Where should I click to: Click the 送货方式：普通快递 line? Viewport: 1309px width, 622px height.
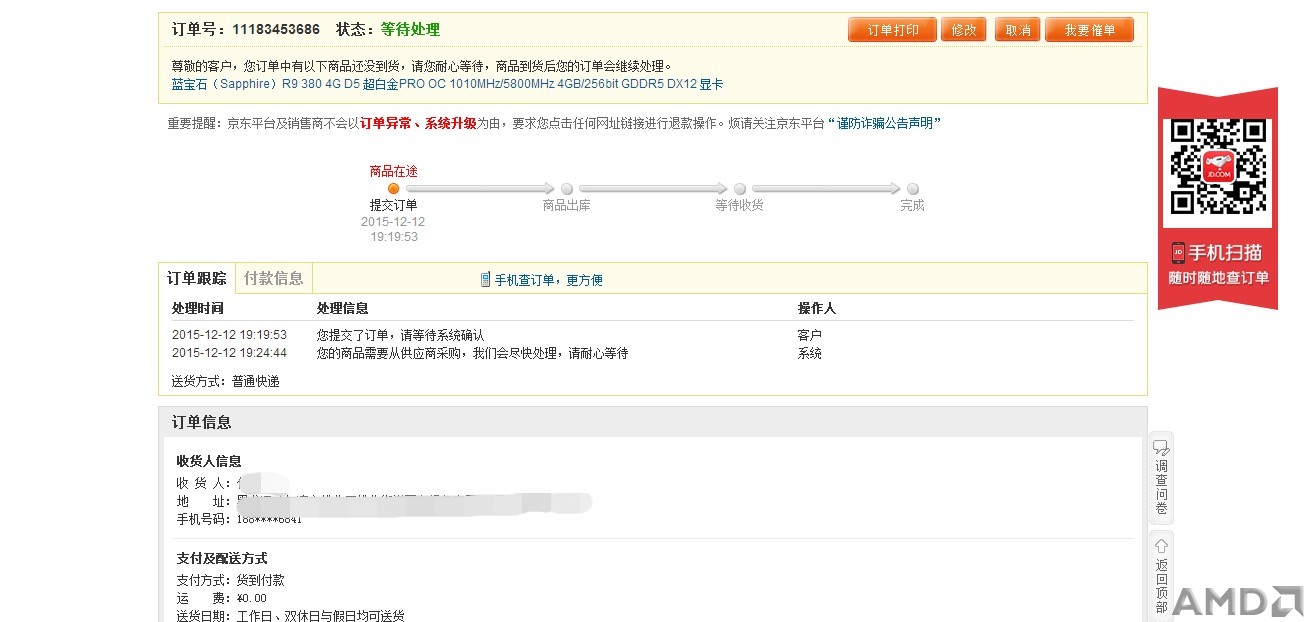click(x=225, y=381)
